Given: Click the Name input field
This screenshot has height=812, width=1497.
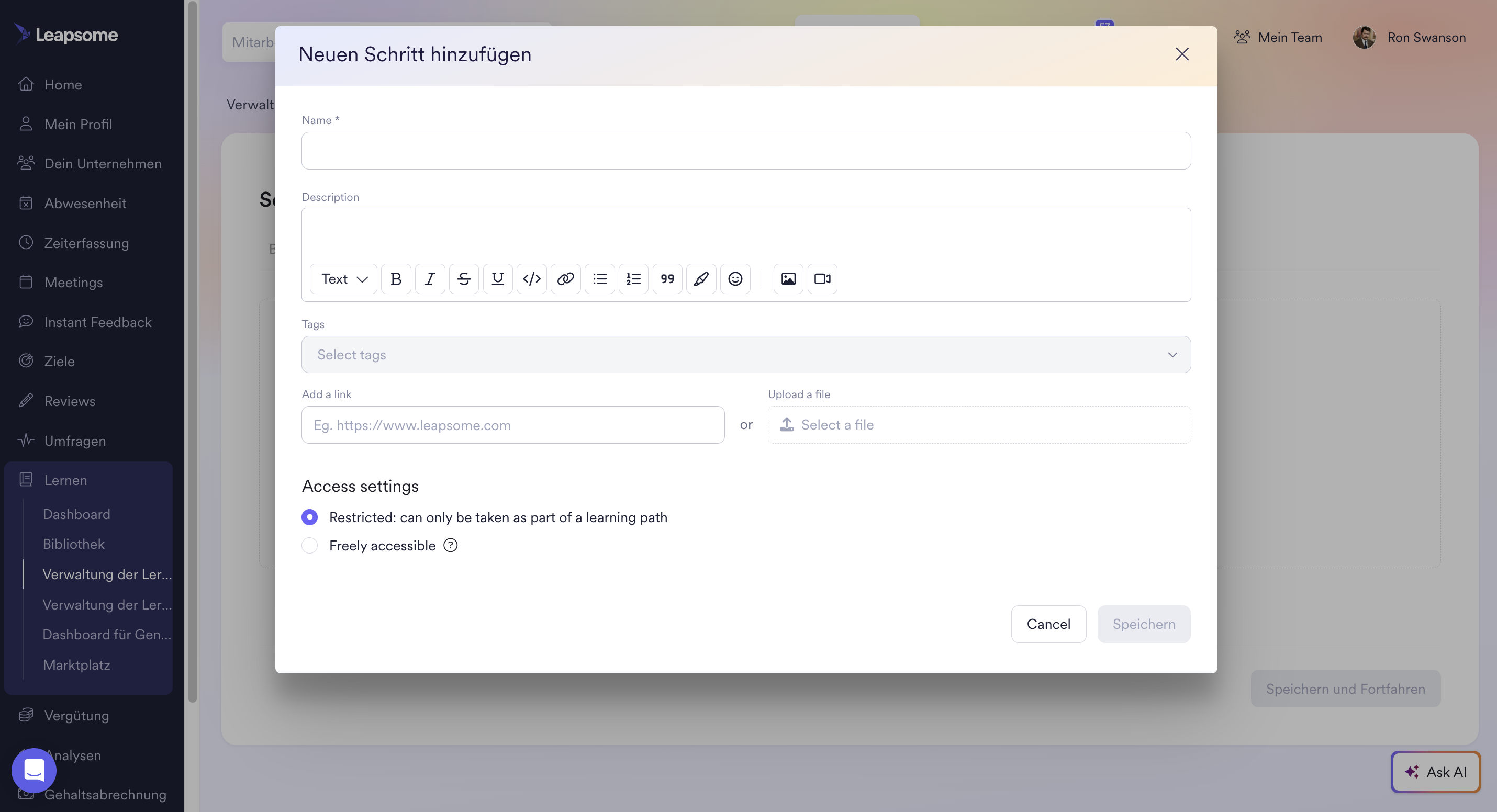Looking at the screenshot, I should [746, 151].
